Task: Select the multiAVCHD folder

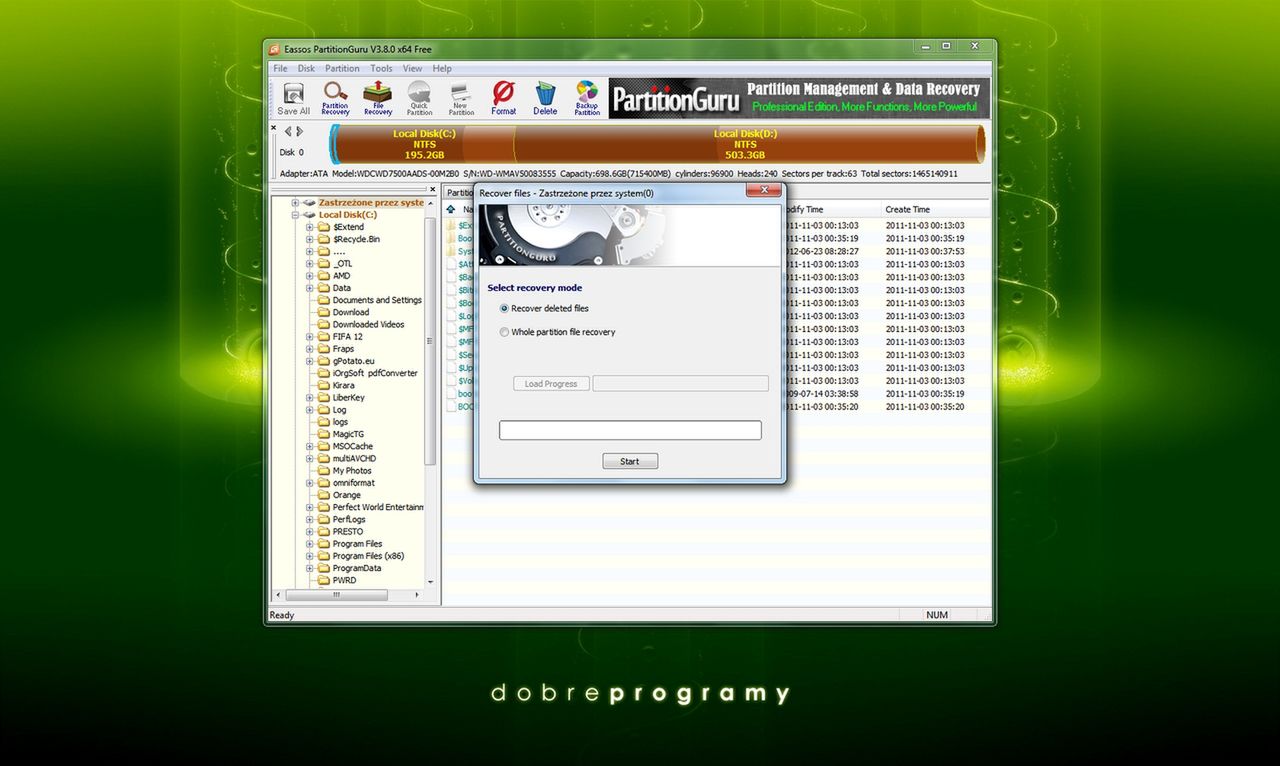Action: coord(354,458)
